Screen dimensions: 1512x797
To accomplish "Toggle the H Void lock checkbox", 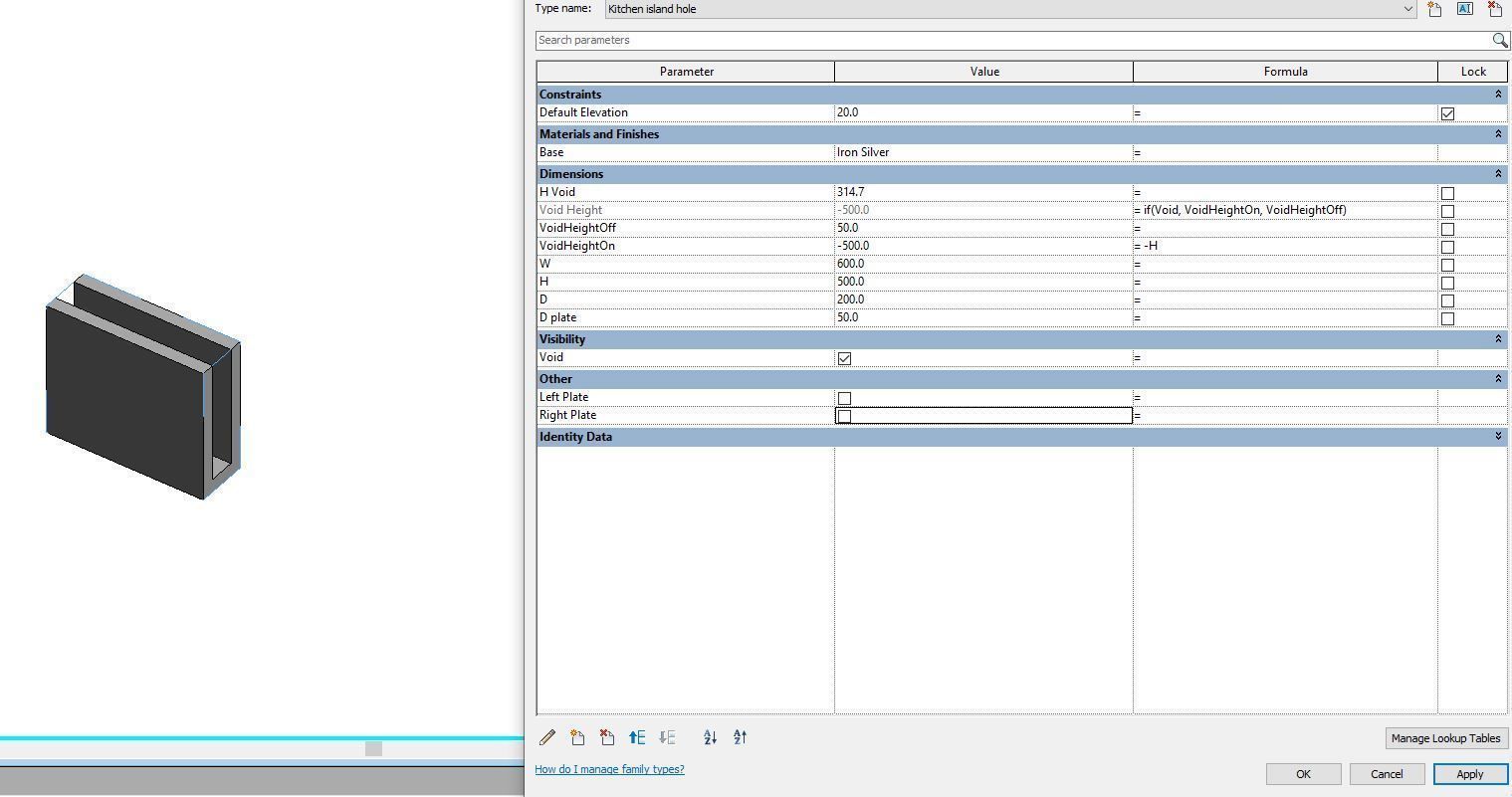I will (1447, 193).
